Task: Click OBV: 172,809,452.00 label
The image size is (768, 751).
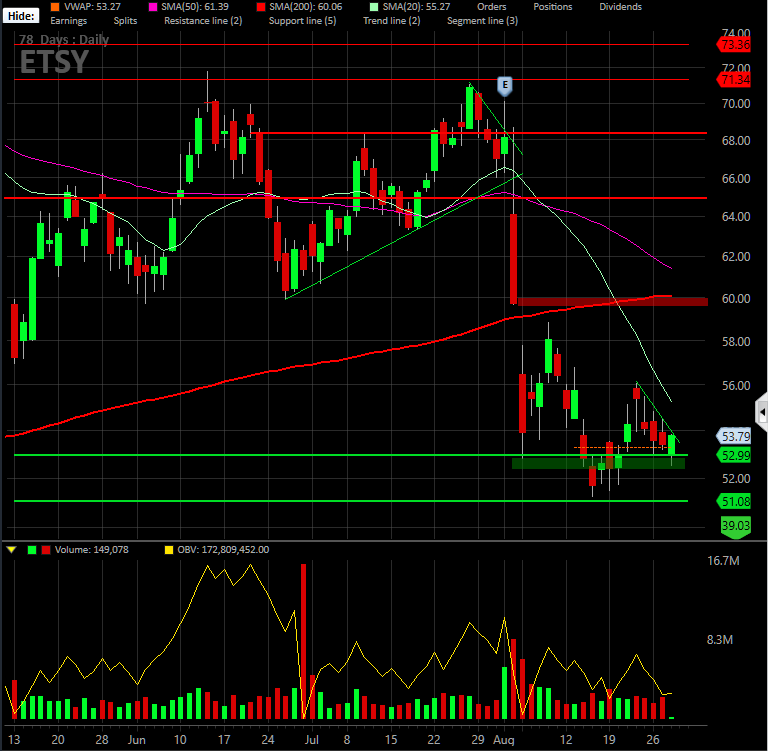Action: 223,550
